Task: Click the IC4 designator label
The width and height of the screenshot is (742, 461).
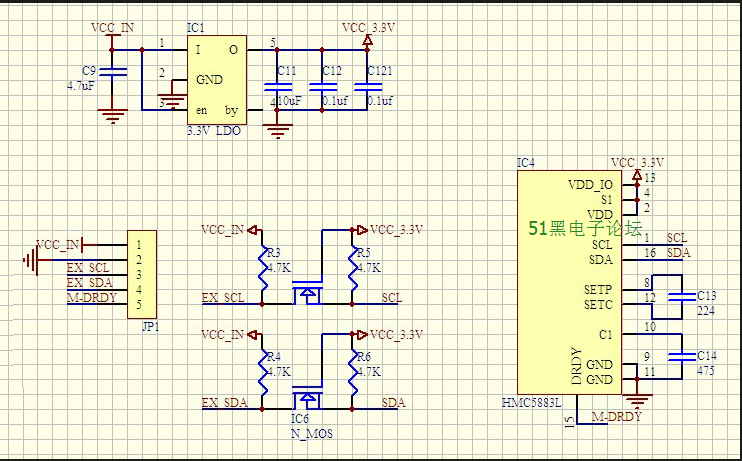Action: click(526, 163)
